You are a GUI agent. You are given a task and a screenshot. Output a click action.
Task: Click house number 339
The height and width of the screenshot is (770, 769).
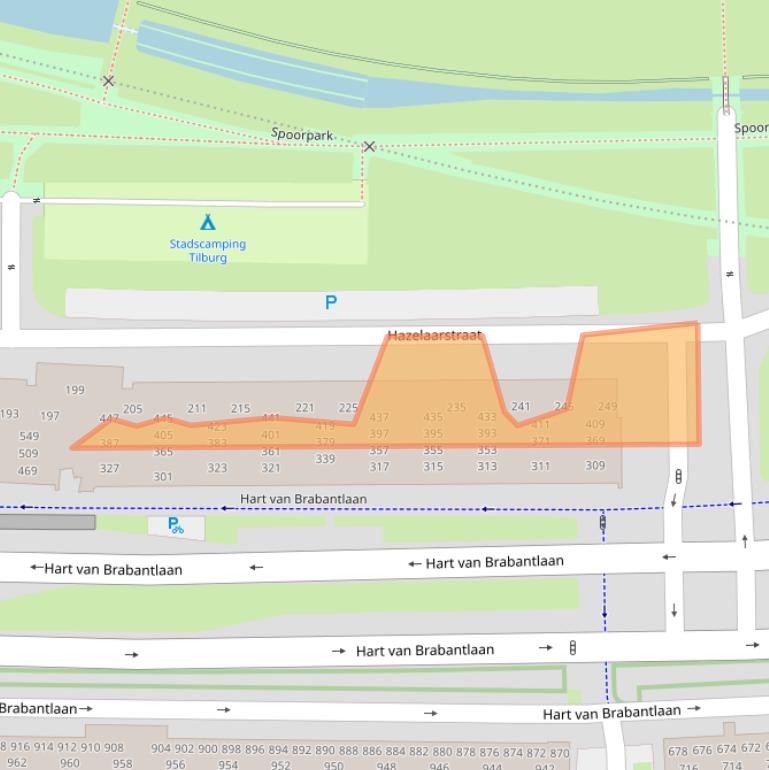pos(325,459)
